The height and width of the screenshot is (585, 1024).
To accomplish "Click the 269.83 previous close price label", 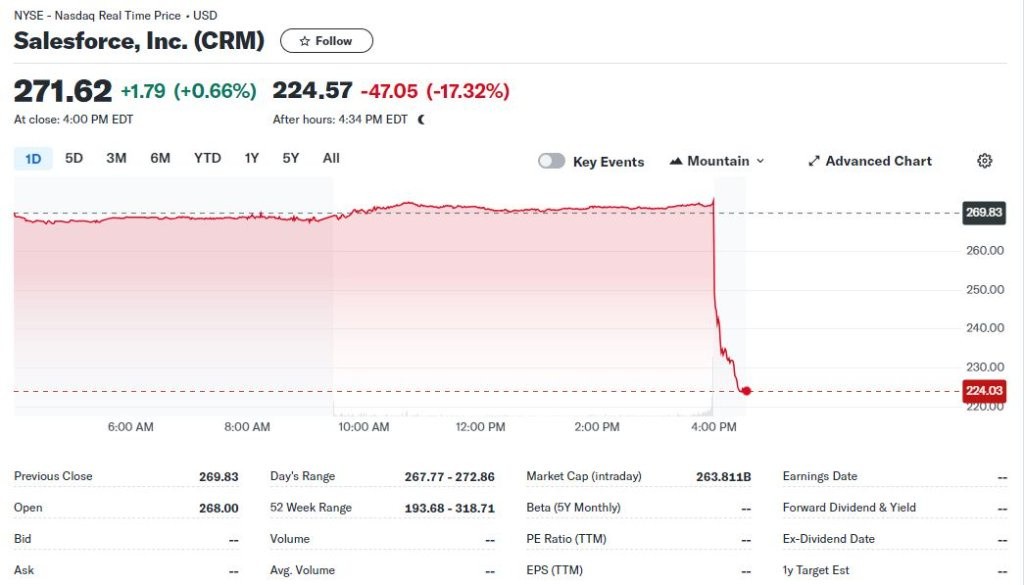I will click(983, 212).
